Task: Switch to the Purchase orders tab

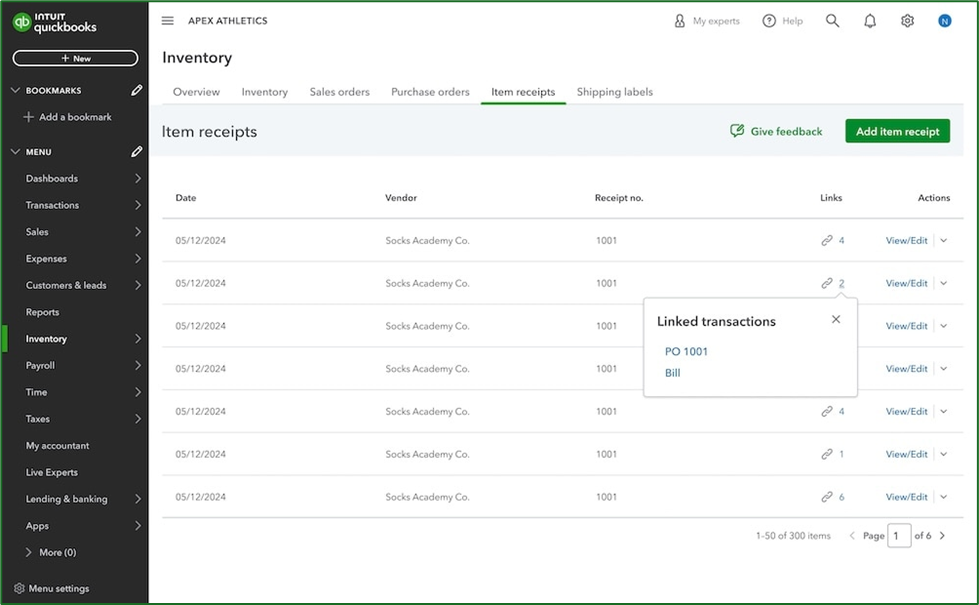Action: point(430,92)
